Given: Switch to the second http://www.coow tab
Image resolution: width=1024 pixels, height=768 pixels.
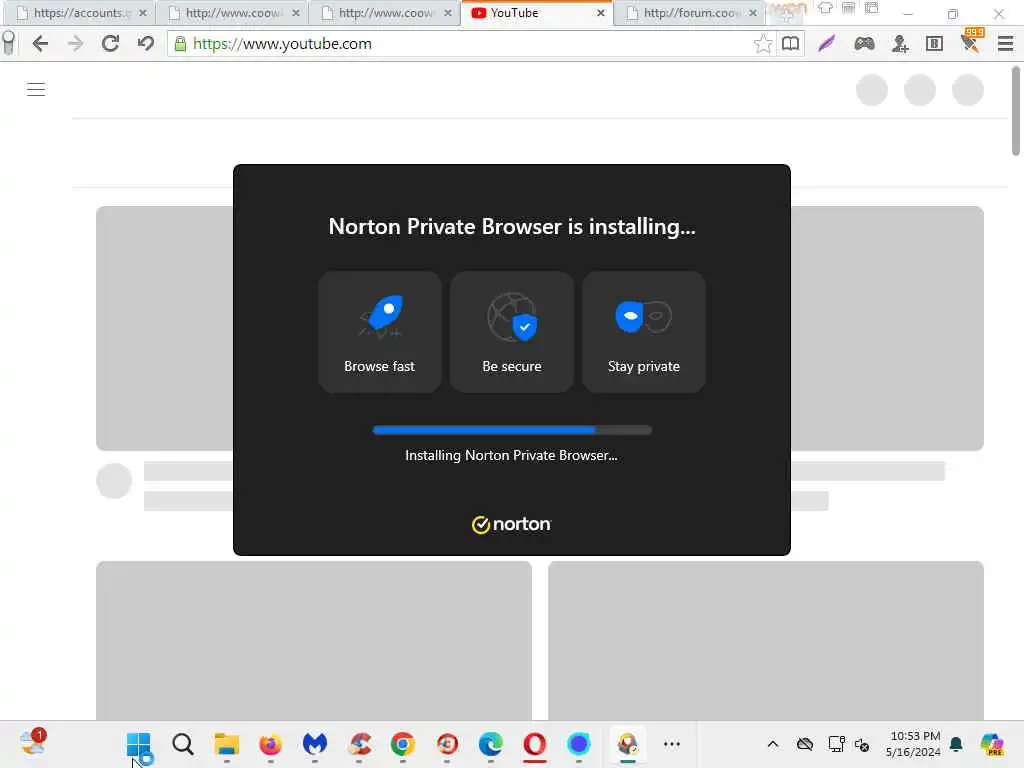Looking at the screenshot, I should coord(385,13).
